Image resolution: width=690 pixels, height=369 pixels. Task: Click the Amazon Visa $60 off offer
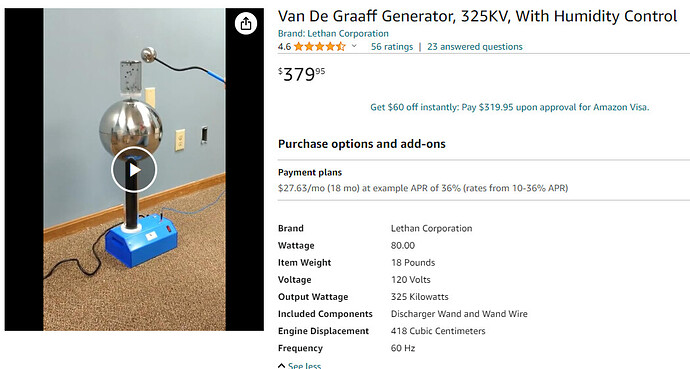510,107
